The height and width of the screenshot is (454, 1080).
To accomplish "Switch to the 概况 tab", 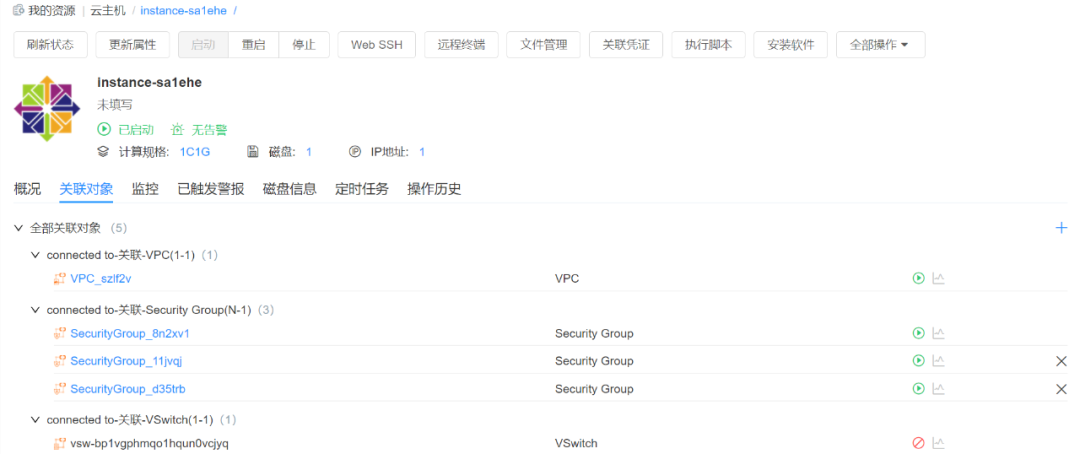I will coord(28,189).
